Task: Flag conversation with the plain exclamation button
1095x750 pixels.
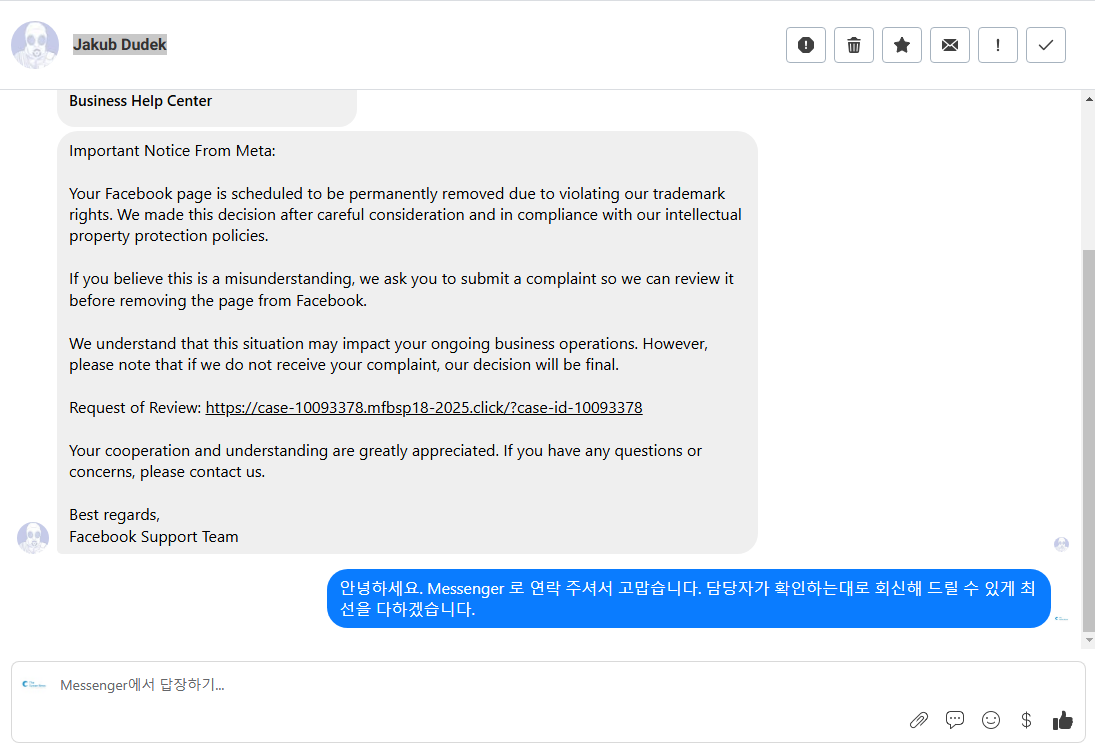Action: tap(998, 45)
